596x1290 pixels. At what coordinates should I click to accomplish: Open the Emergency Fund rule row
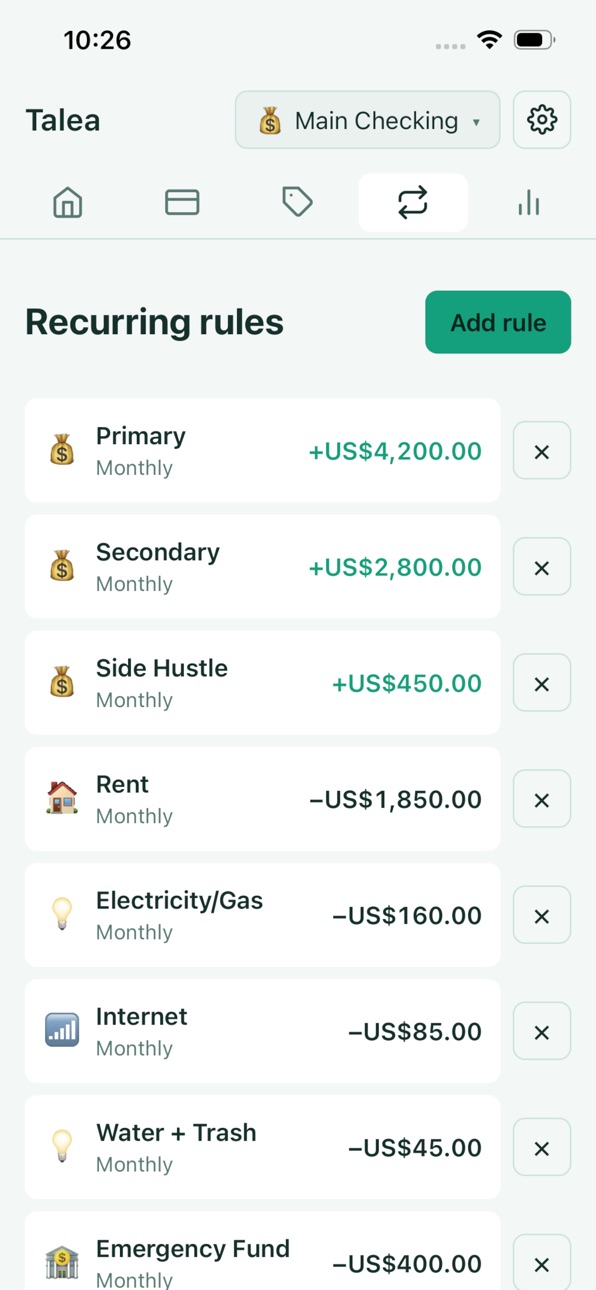click(262, 1251)
